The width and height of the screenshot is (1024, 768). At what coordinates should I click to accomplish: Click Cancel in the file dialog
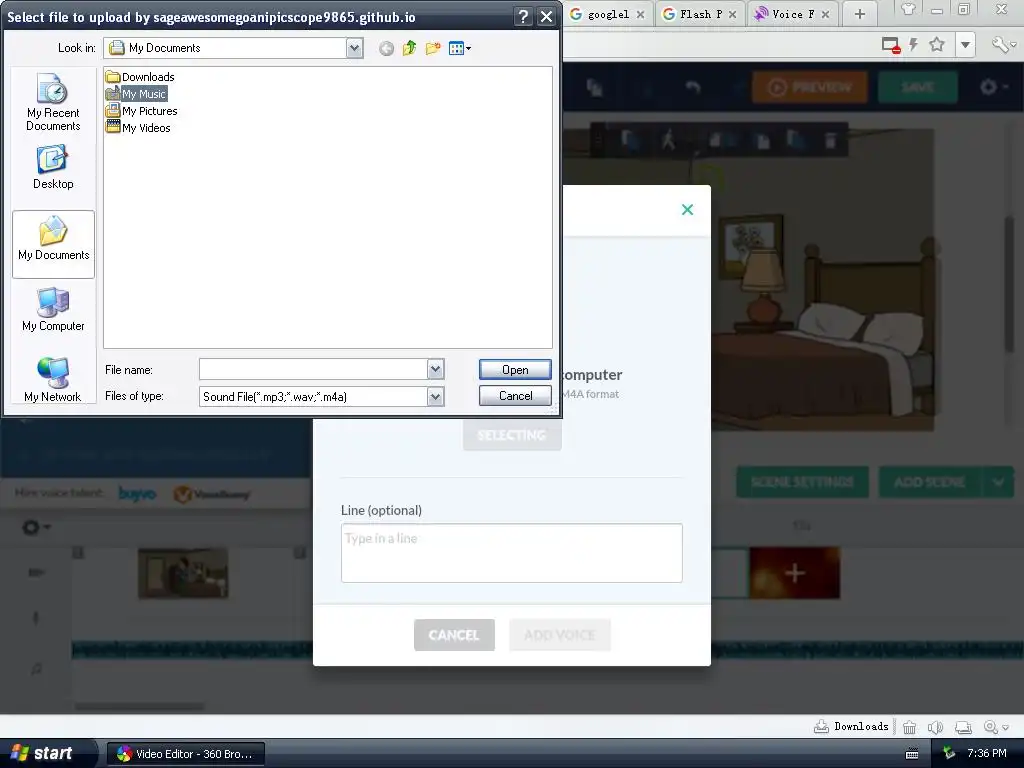pos(515,396)
